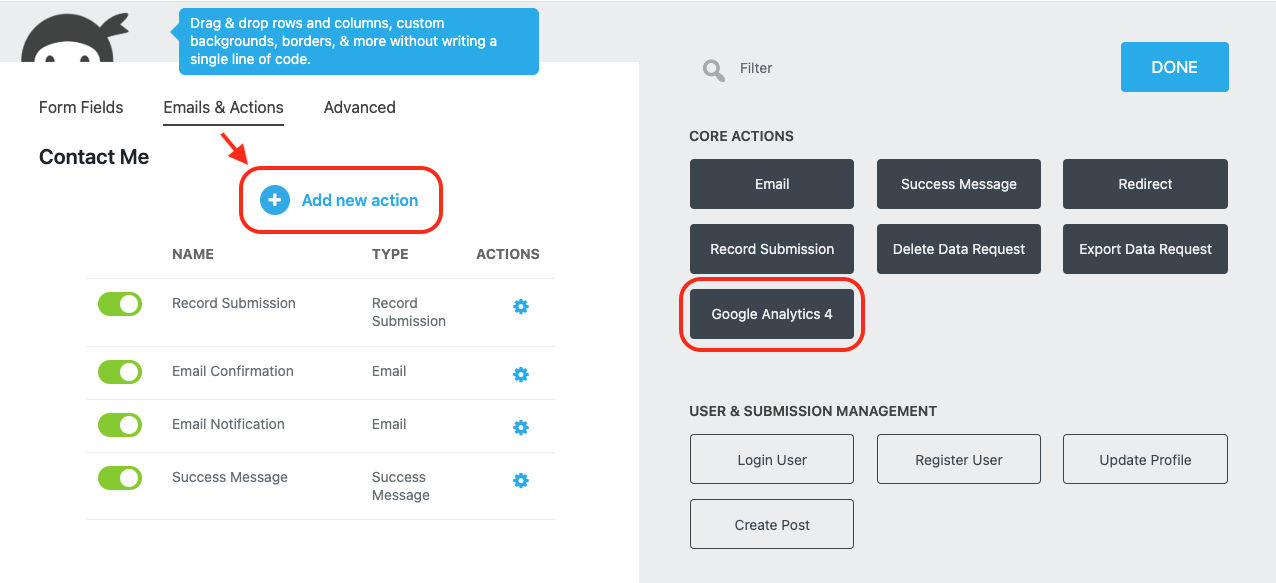Open Email Confirmation settings gear
This screenshot has width=1276, height=583.
pos(521,374)
